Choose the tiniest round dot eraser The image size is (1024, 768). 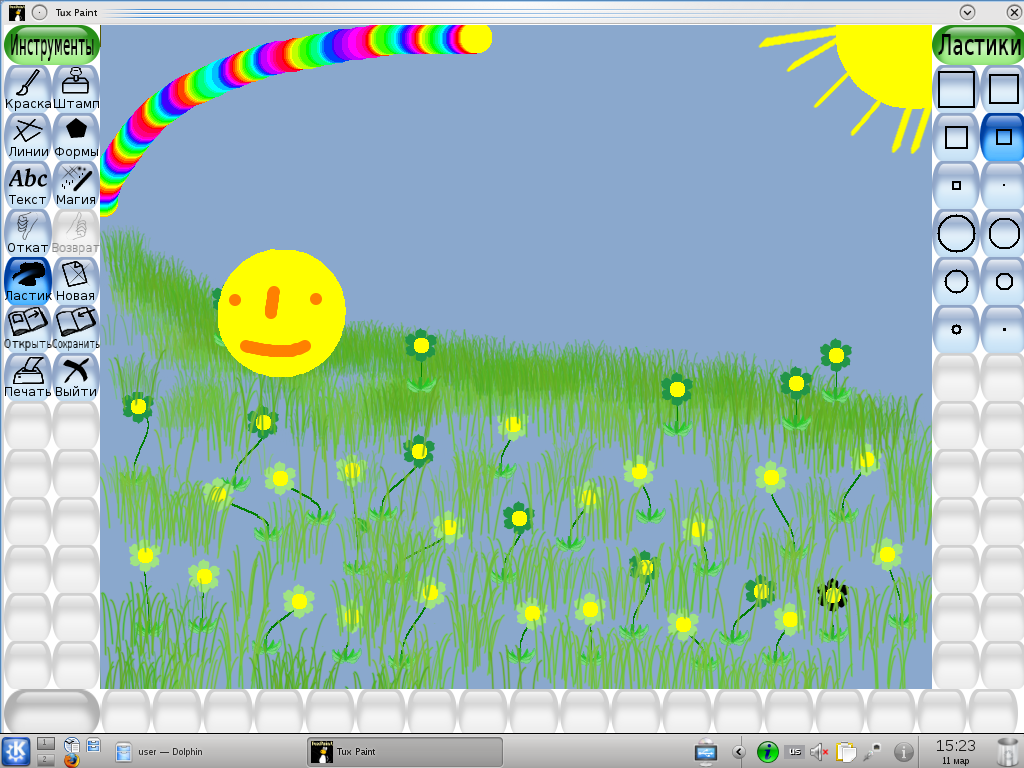point(1004,329)
